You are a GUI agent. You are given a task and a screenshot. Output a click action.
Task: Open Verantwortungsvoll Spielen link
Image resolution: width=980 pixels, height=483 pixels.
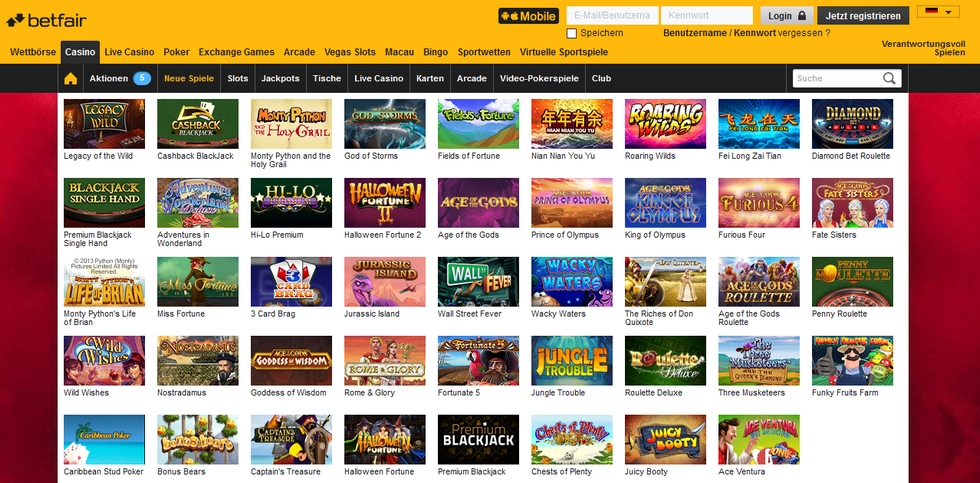click(923, 48)
